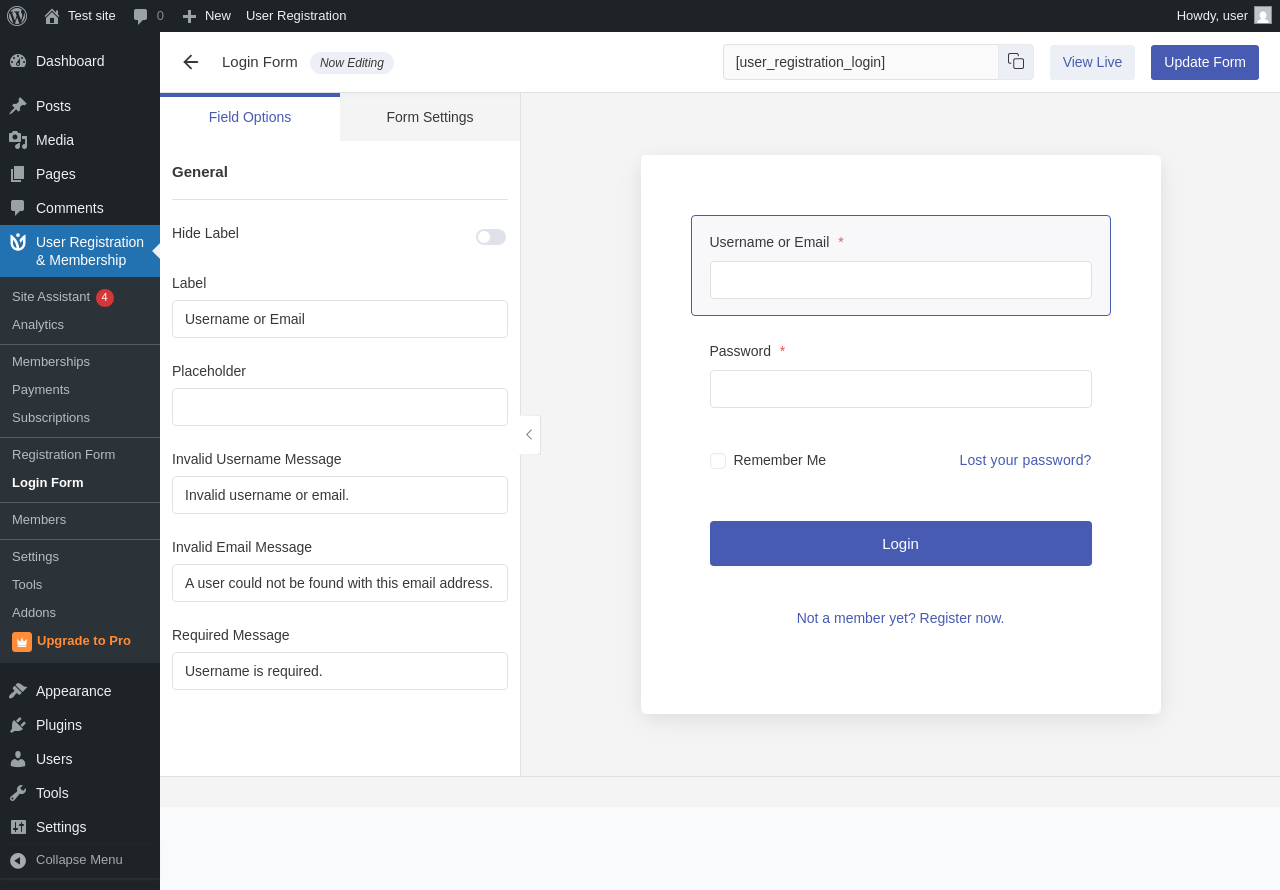Open the Howdy, user account menu
The width and height of the screenshot is (1280, 890).
[x=1224, y=16]
